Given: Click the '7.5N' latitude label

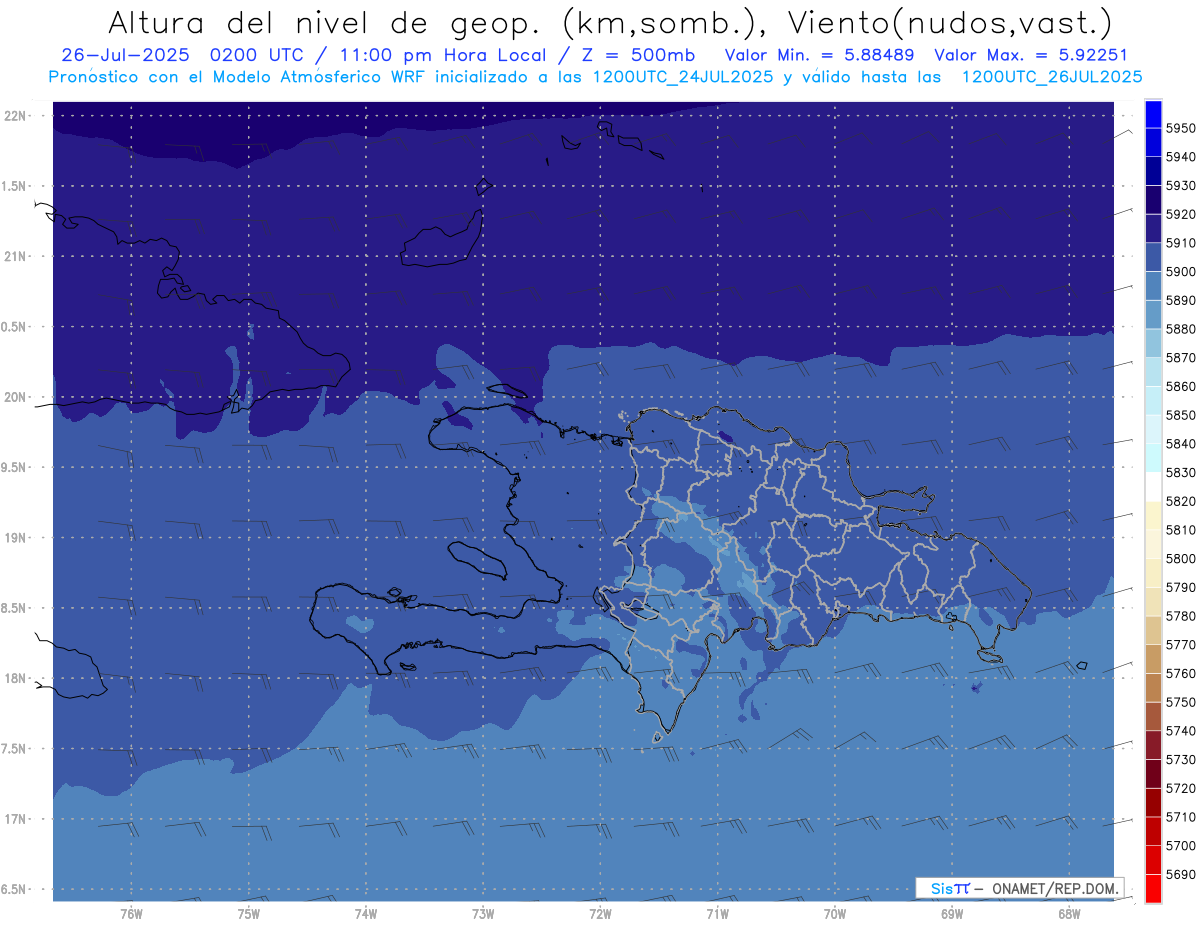Looking at the screenshot, I should [x=13, y=749].
